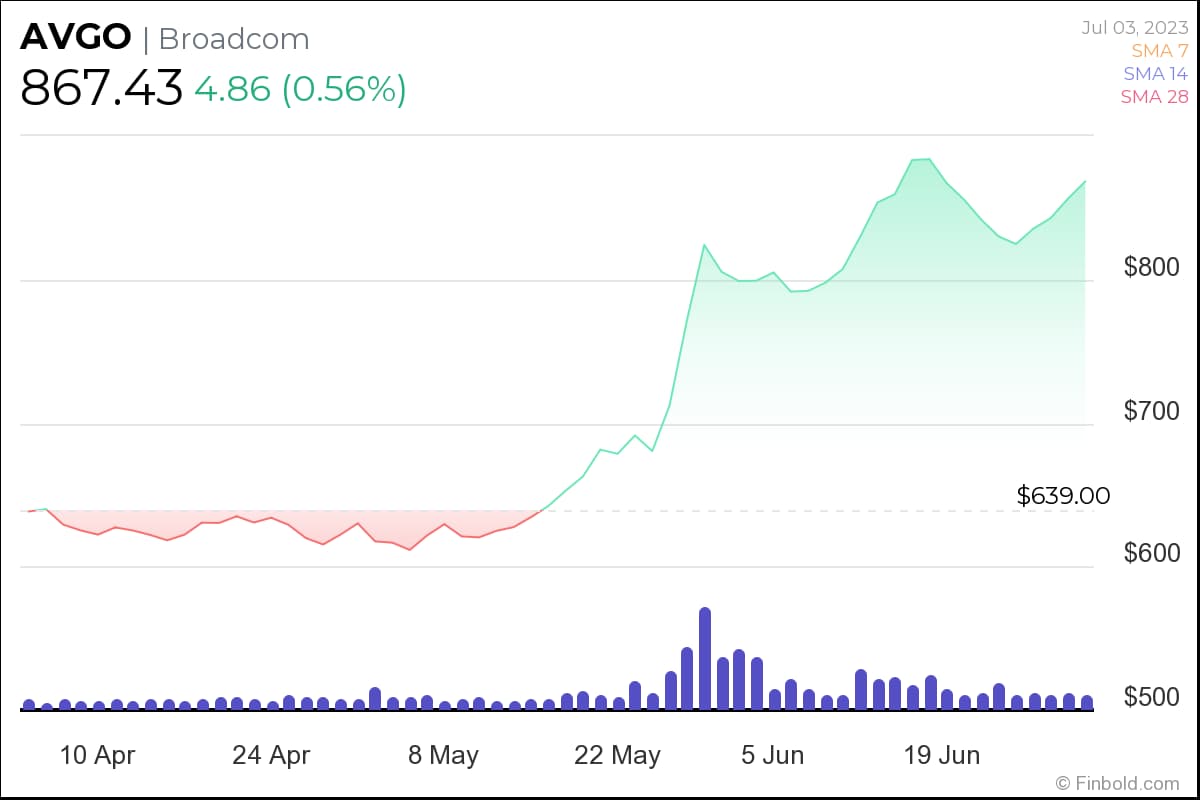Select the SMA 14 legend entry

(x=1156, y=73)
